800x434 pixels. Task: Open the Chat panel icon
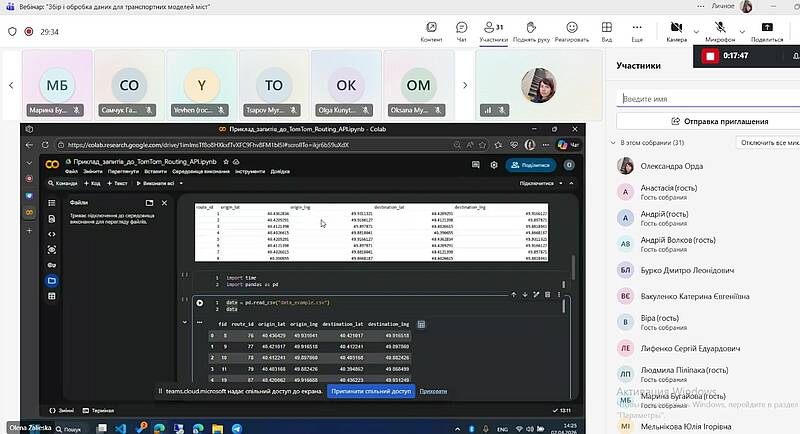(x=461, y=30)
